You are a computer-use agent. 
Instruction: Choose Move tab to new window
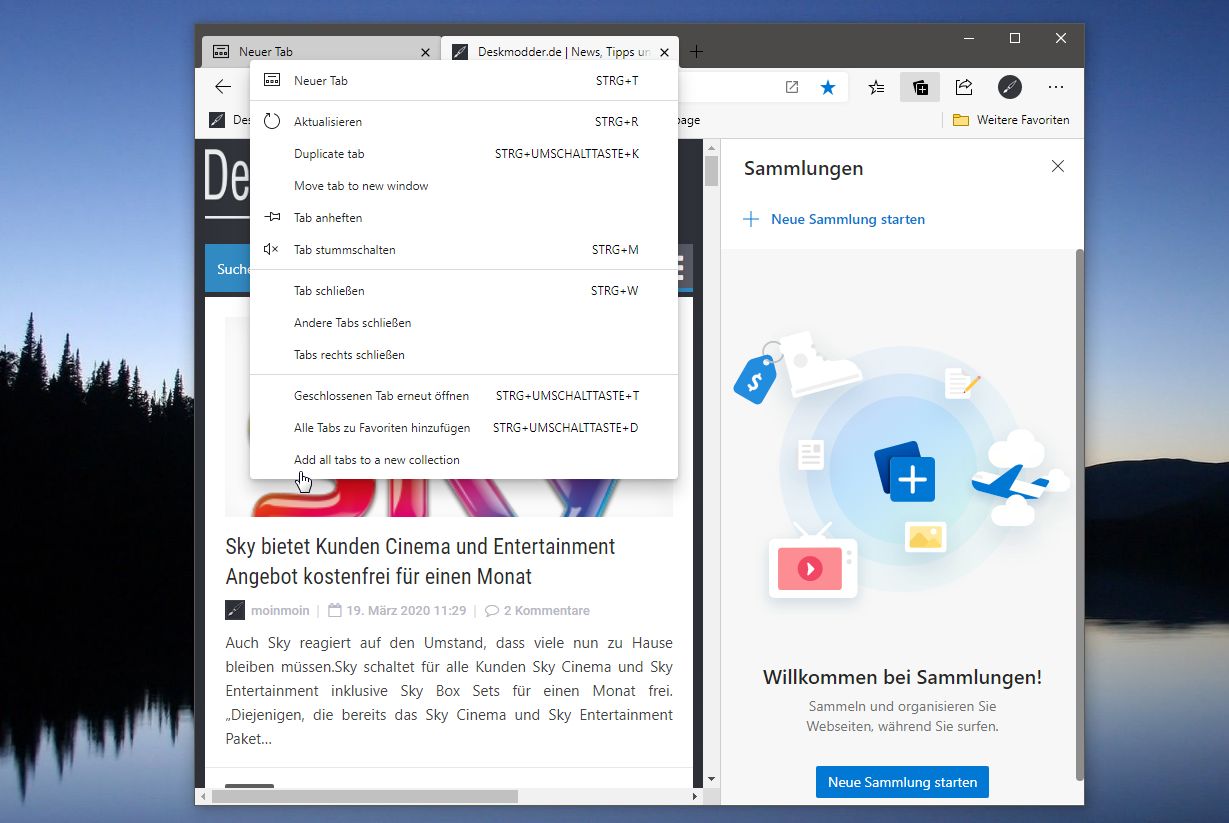464,186
